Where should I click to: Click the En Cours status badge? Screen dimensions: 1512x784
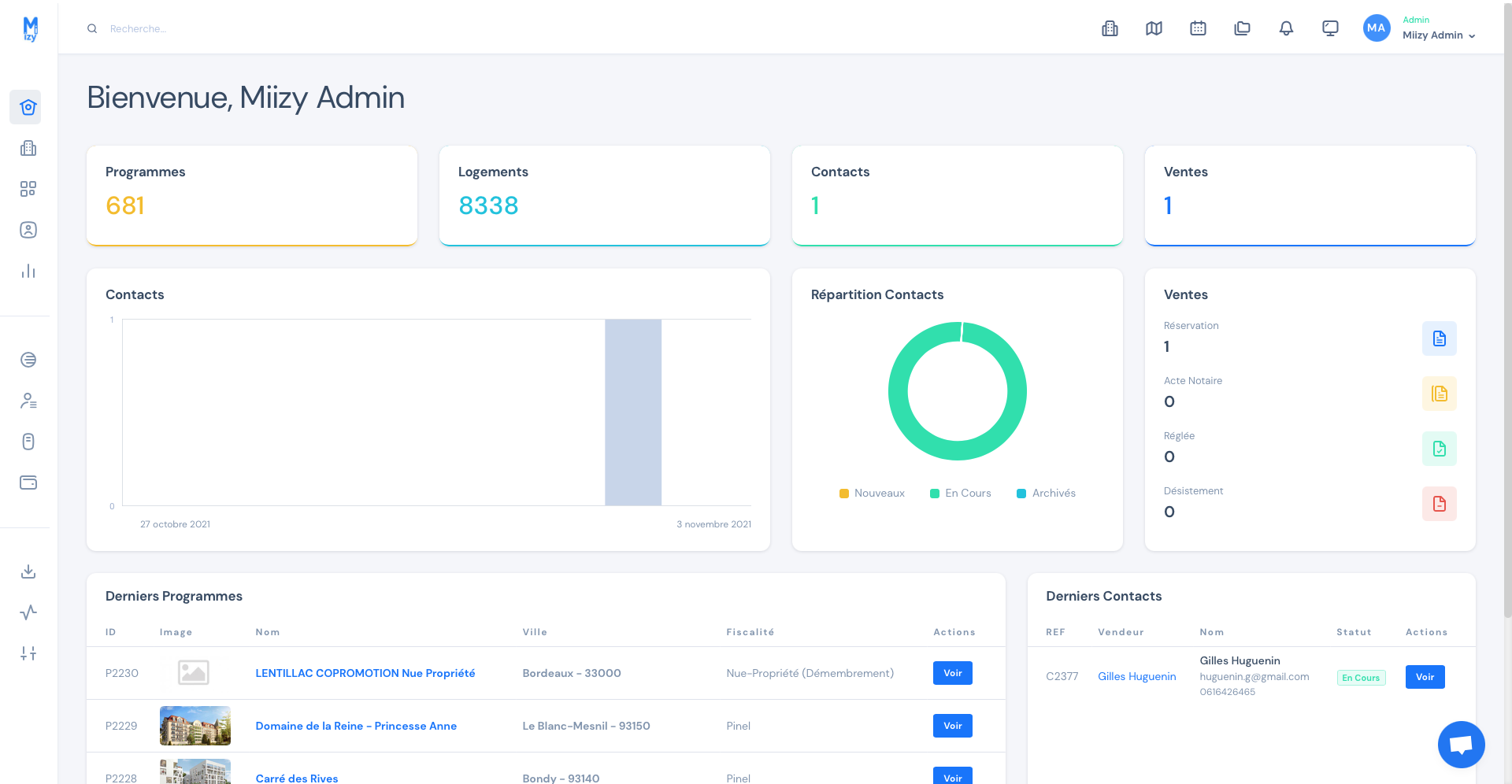(x=1361, y=678)
